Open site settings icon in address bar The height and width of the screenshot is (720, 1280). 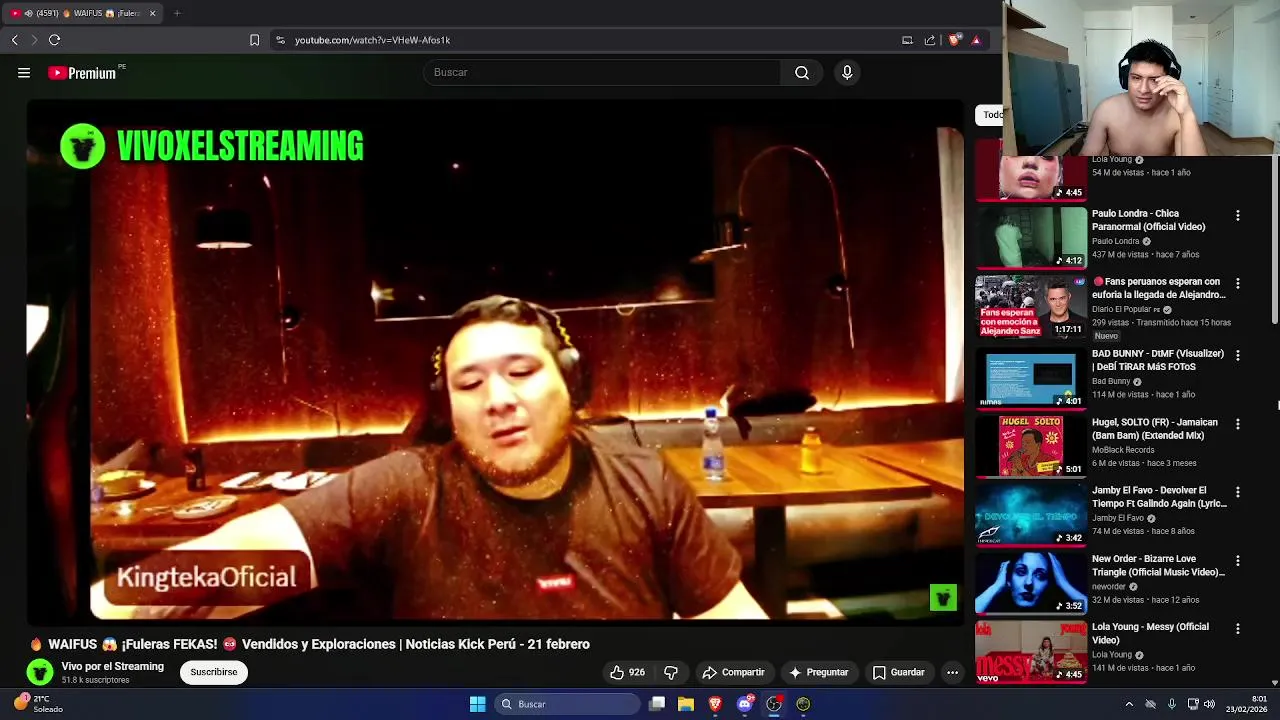pos(280,40)
